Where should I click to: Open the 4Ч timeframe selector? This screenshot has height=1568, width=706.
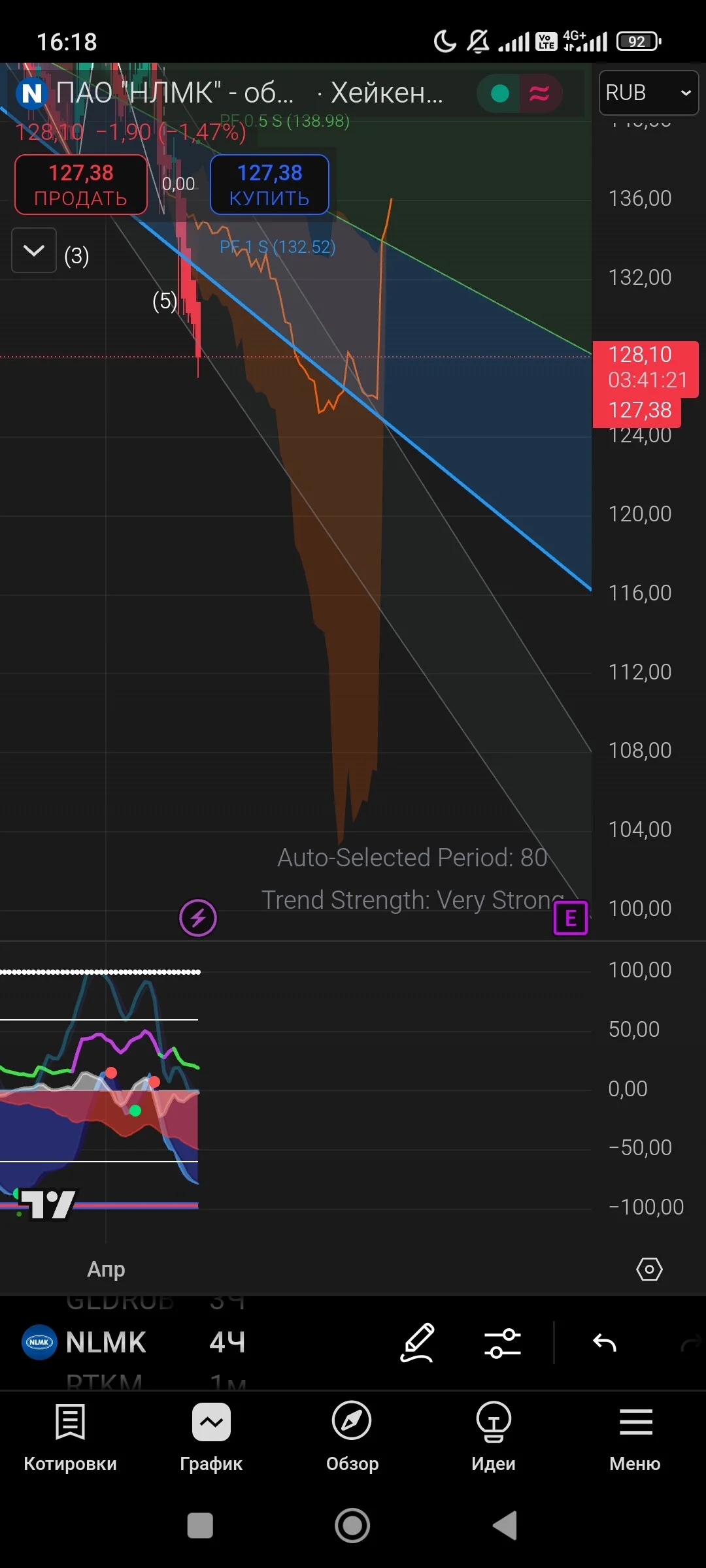[227, 1343]
